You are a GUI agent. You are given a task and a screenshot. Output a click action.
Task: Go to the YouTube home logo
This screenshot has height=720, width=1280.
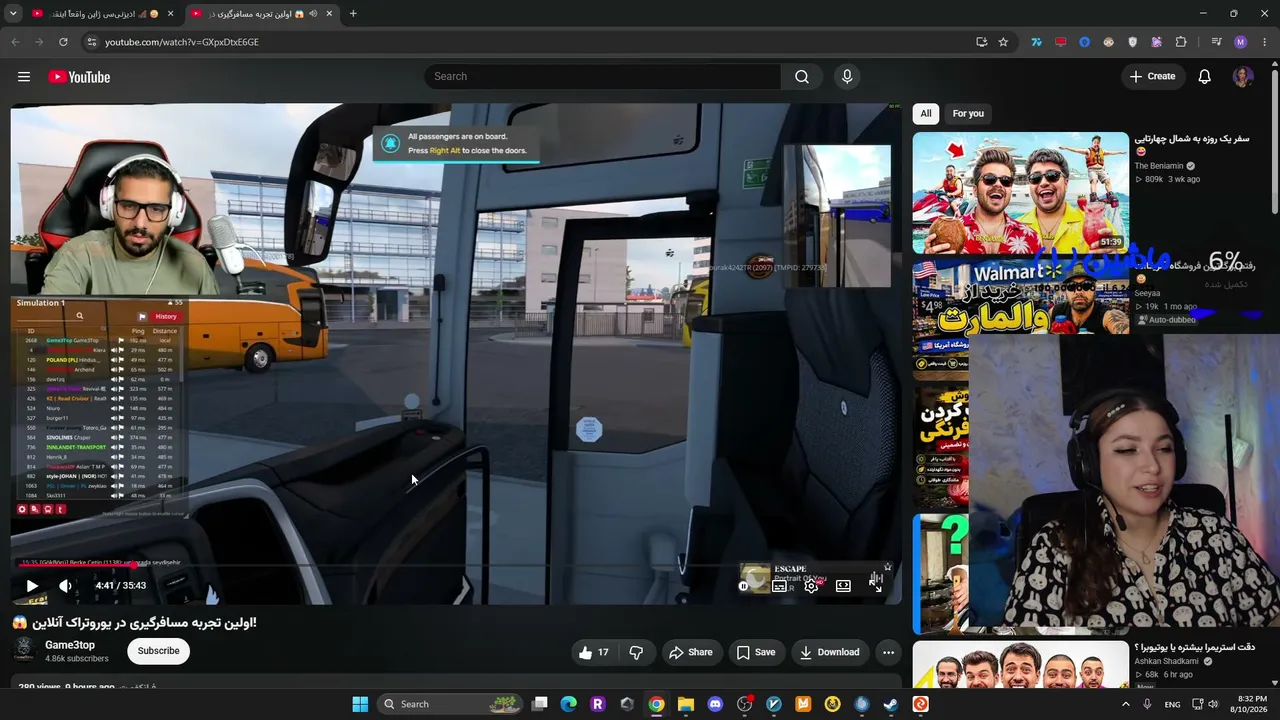coord(79,77)
